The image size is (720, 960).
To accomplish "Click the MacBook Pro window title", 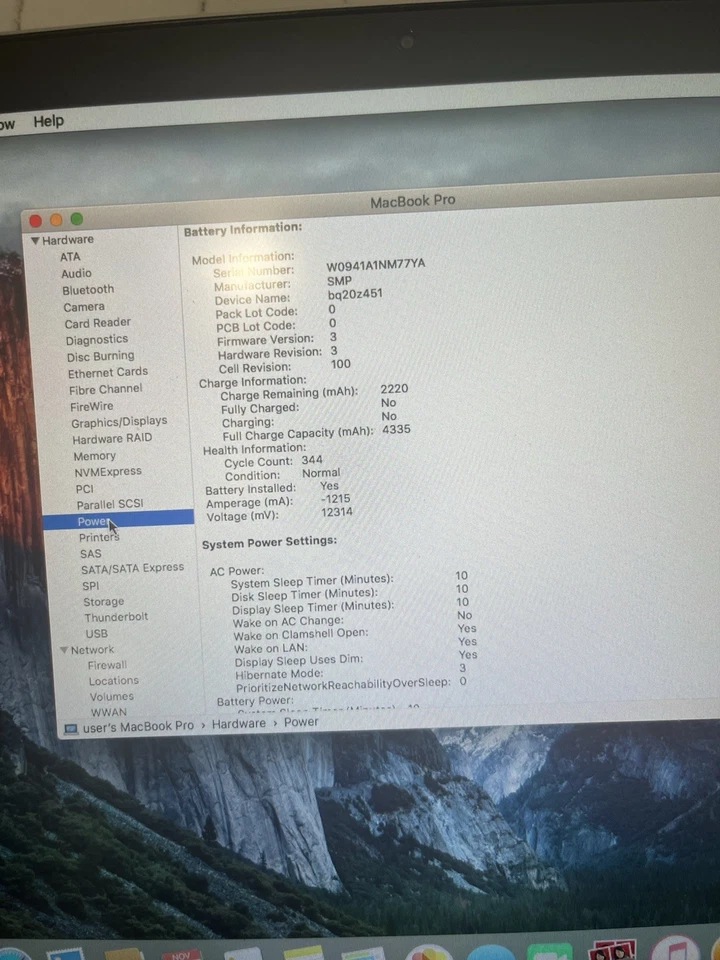I will pyautogui.click(x=413, y=201).
